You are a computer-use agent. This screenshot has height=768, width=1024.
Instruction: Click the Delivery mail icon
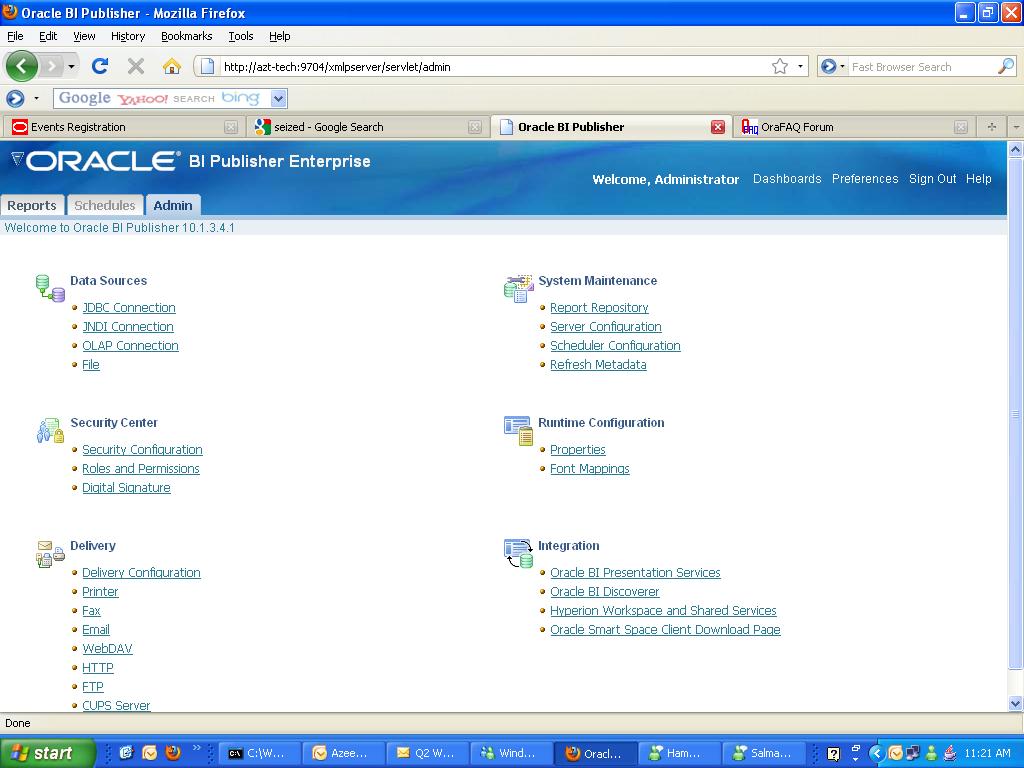click(50, 554)
